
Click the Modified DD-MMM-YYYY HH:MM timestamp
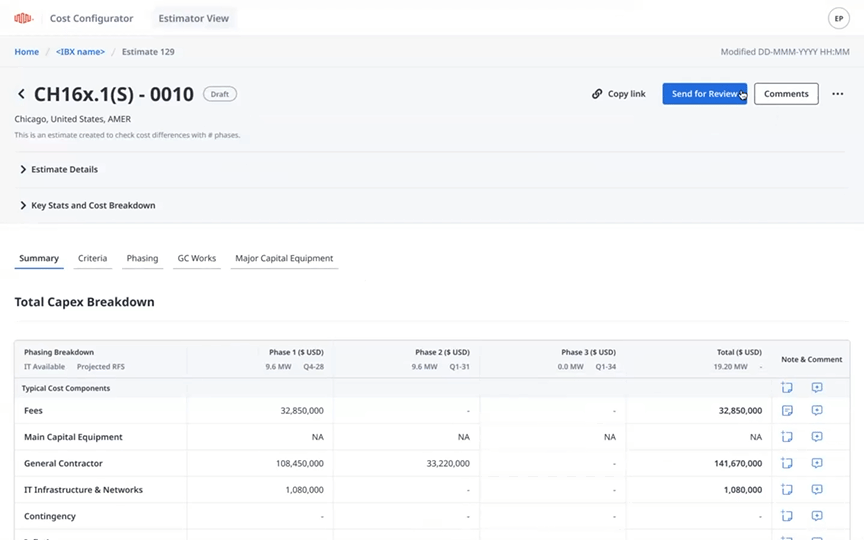pyautogui.click(x=785, y=52)
